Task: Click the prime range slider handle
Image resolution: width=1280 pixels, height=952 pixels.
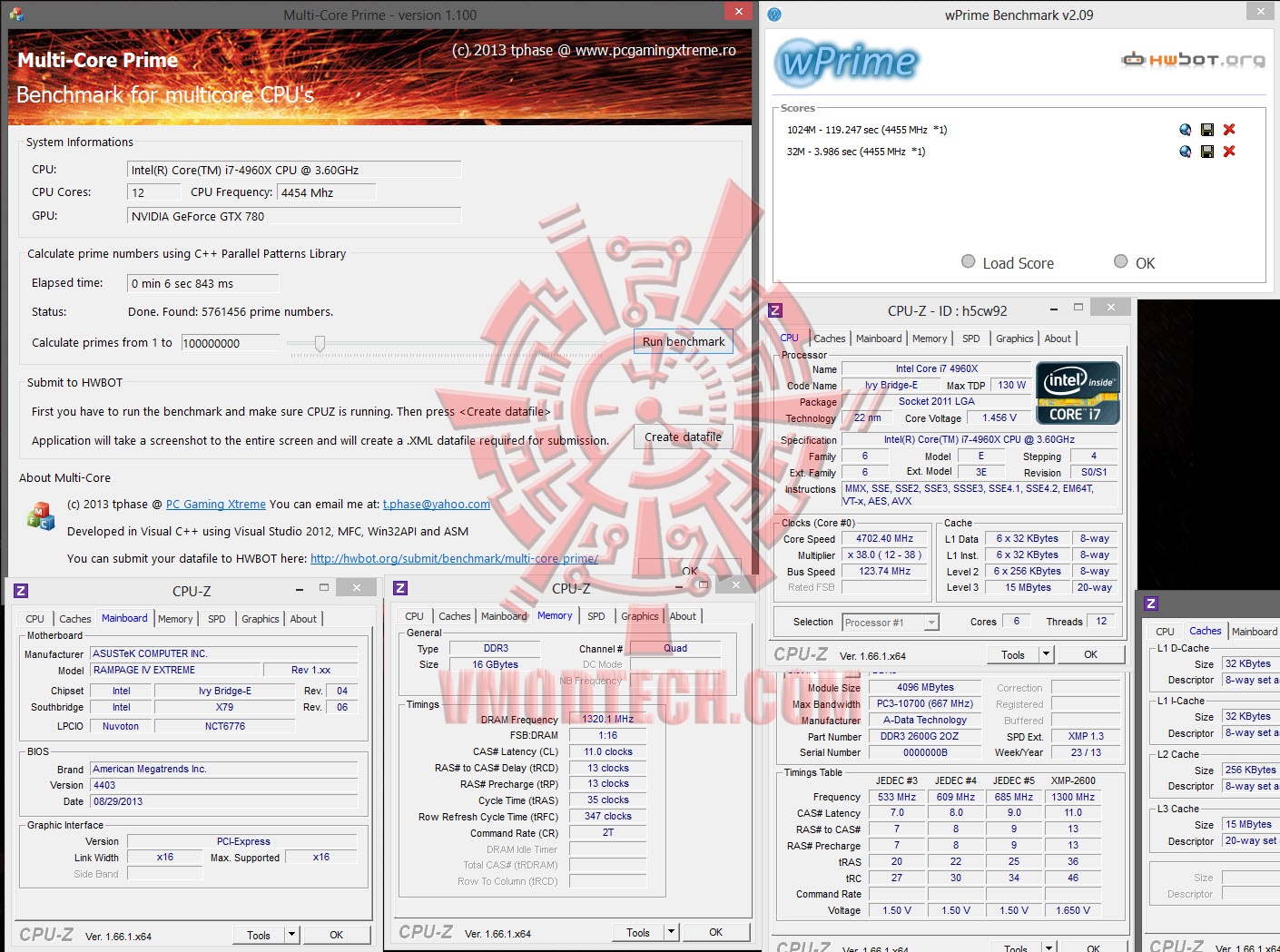Action: (x=320, y=343)
